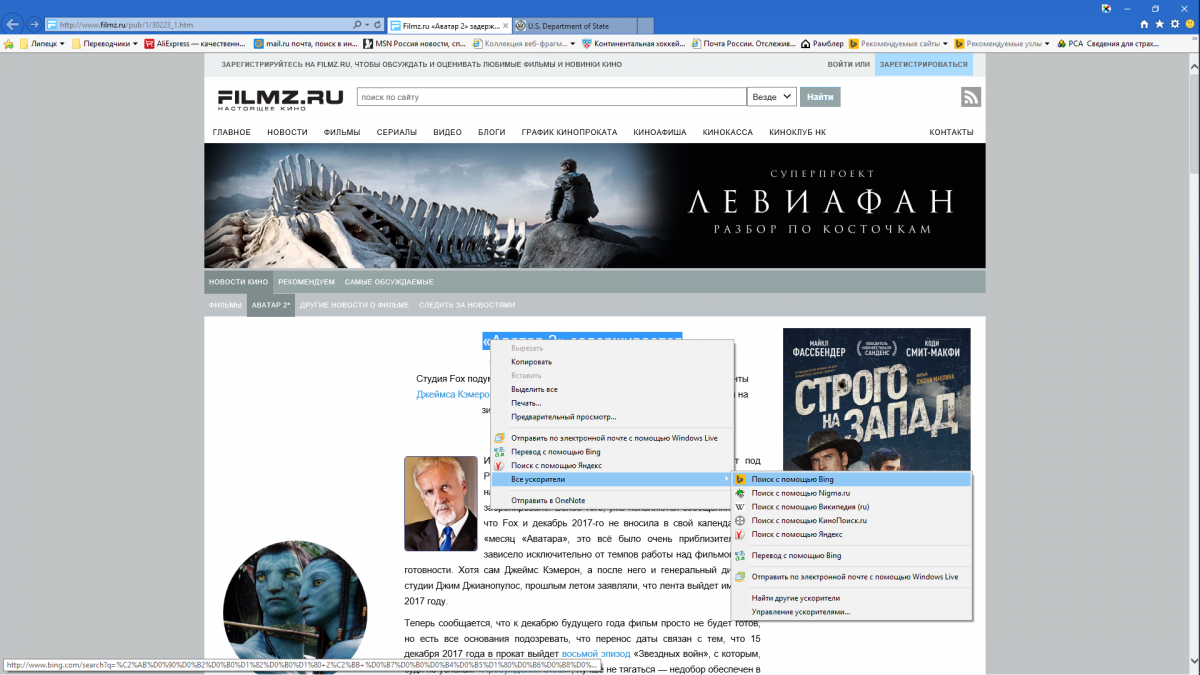Choose Копировать from the context menu

pos(612,362)
